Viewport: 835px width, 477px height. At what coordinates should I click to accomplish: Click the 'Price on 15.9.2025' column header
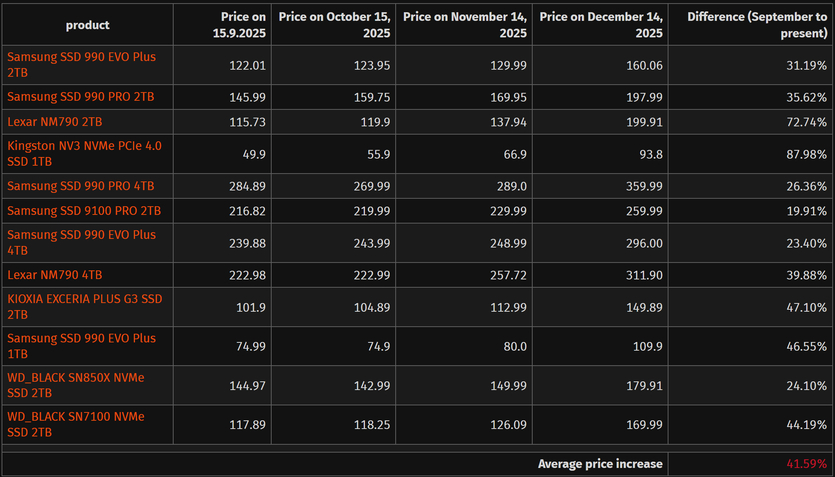pos(233,25)
